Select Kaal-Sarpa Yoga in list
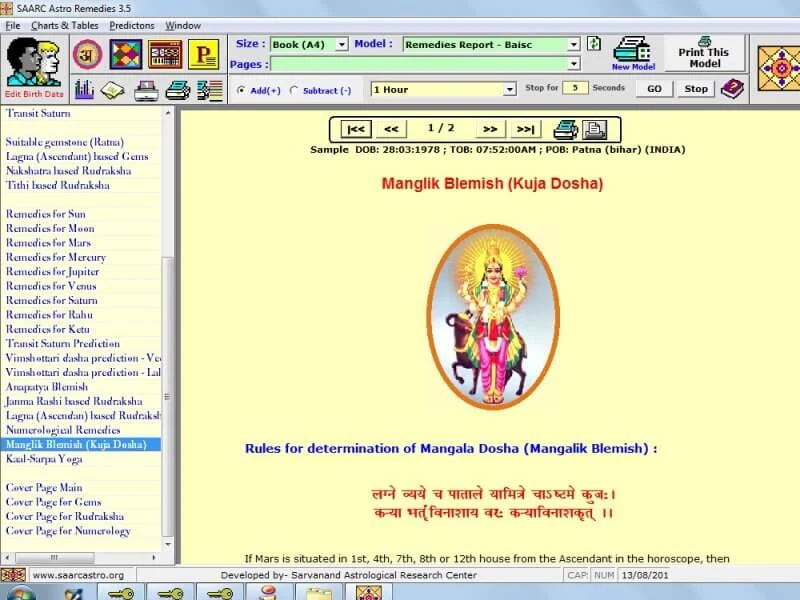The width and height of the screenshot is (800, 600). pyautogui.click(x=44, y=459)
